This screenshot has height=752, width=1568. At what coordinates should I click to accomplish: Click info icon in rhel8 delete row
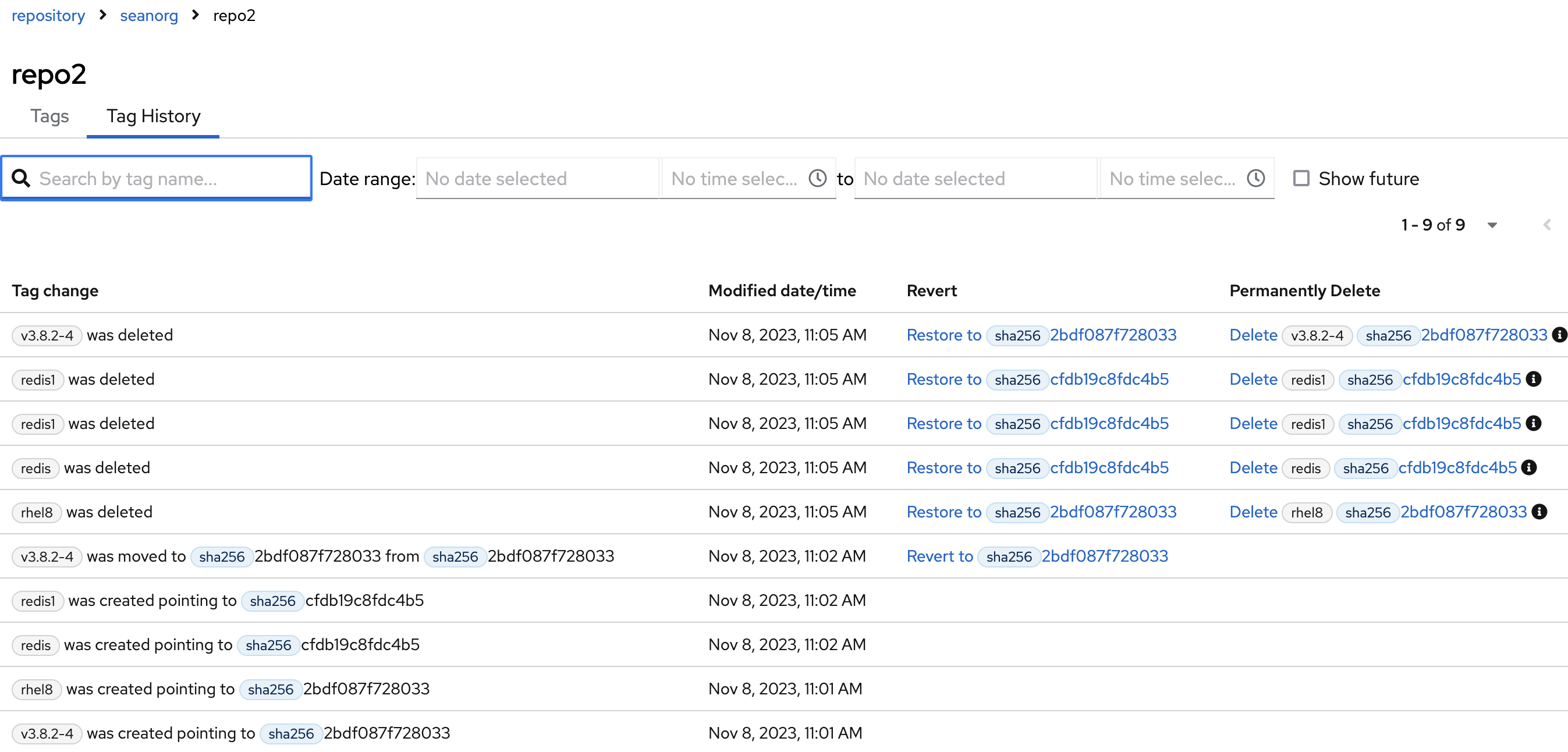[1539, 512]
